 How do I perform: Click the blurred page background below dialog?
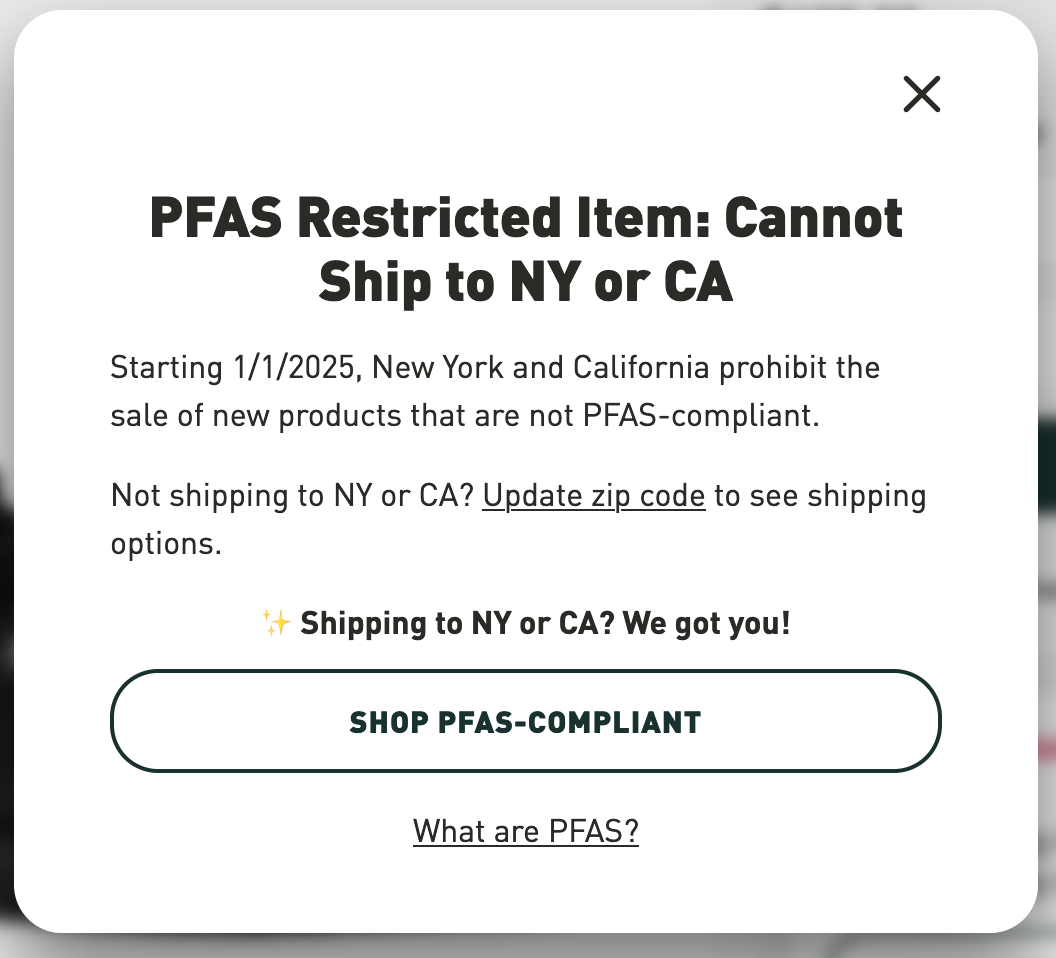click(525, 947)
